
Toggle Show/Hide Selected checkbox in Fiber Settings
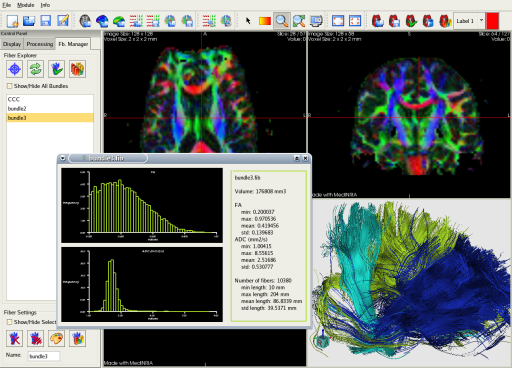pos(9,322)
